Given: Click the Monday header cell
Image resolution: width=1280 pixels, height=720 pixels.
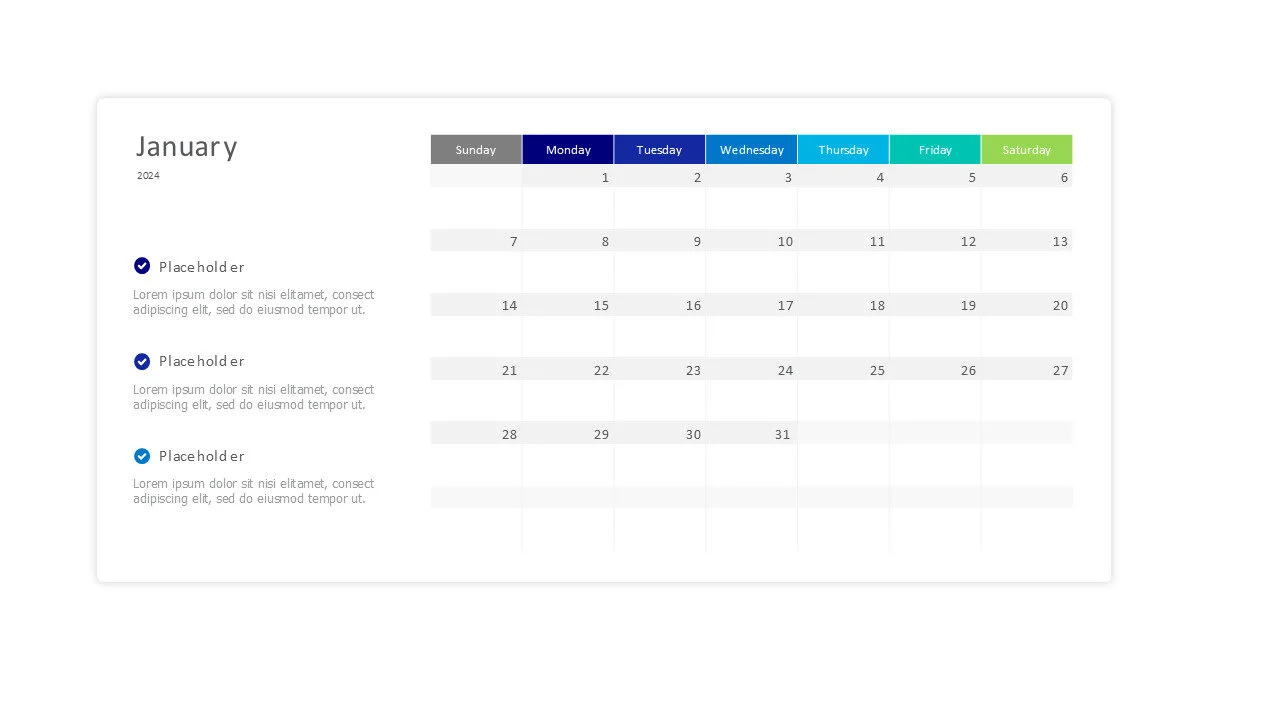Looking at the screenshot, I should 567,149.
